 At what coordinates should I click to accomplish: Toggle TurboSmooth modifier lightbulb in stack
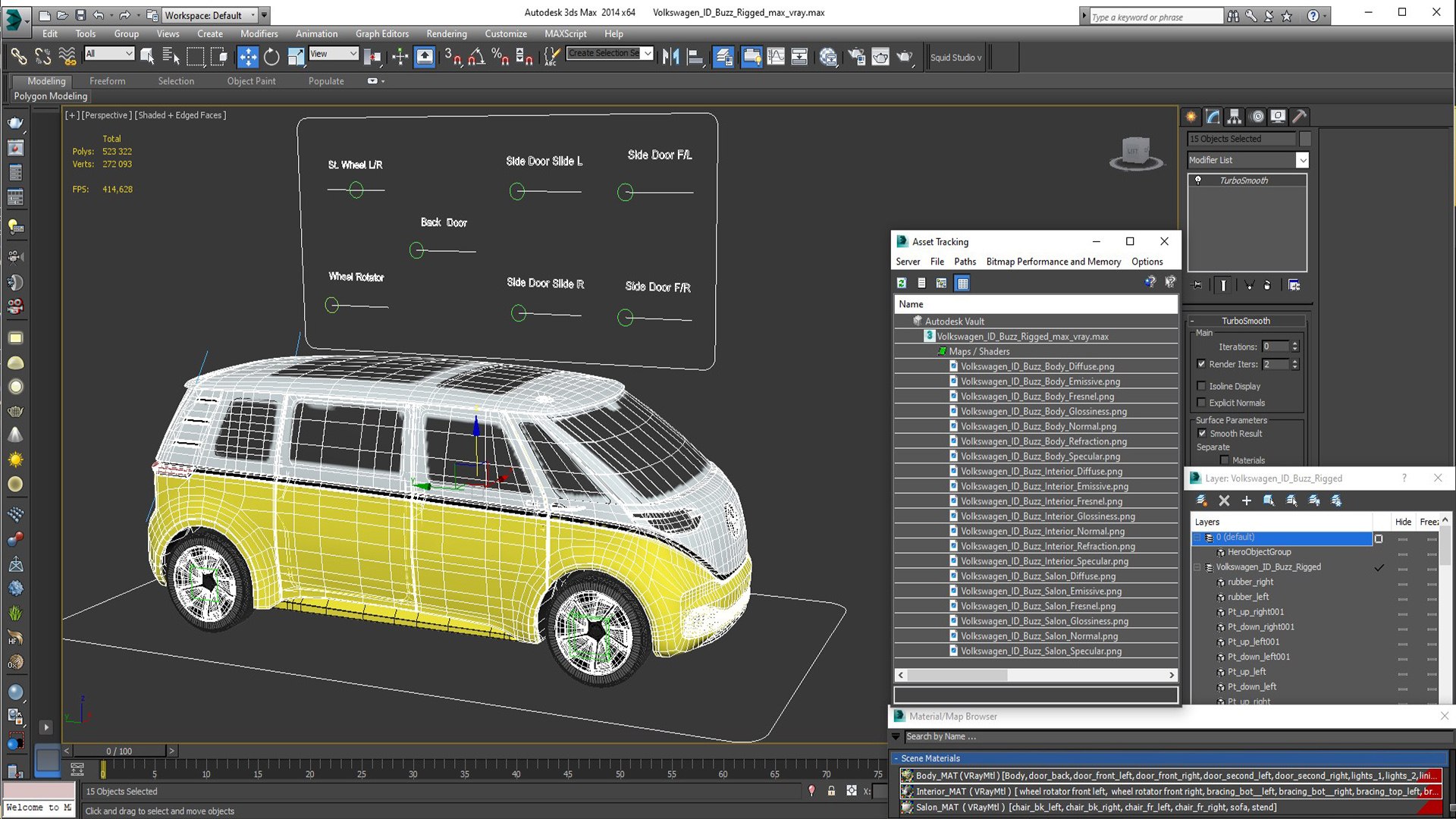tap(1198, 180)
